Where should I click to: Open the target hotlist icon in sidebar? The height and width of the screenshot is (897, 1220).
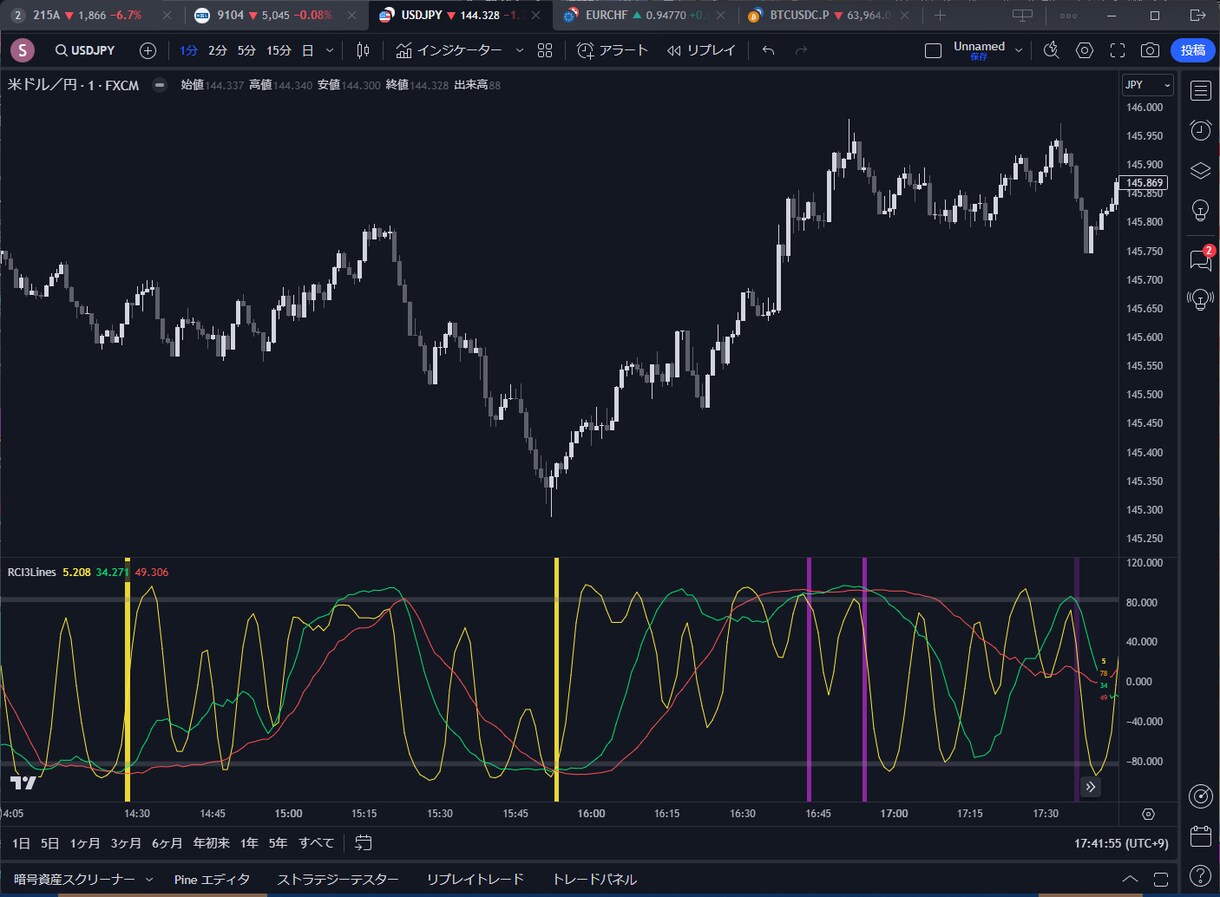coord(1201,796)
